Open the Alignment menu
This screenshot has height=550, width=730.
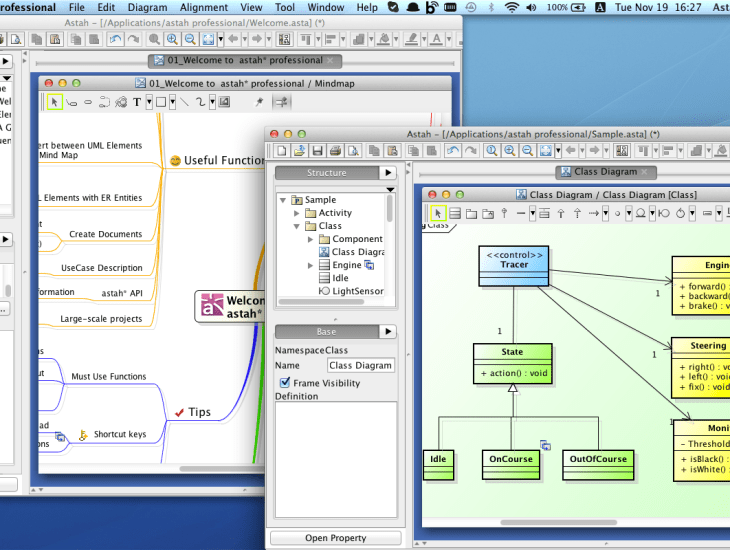tap(204, 7)
